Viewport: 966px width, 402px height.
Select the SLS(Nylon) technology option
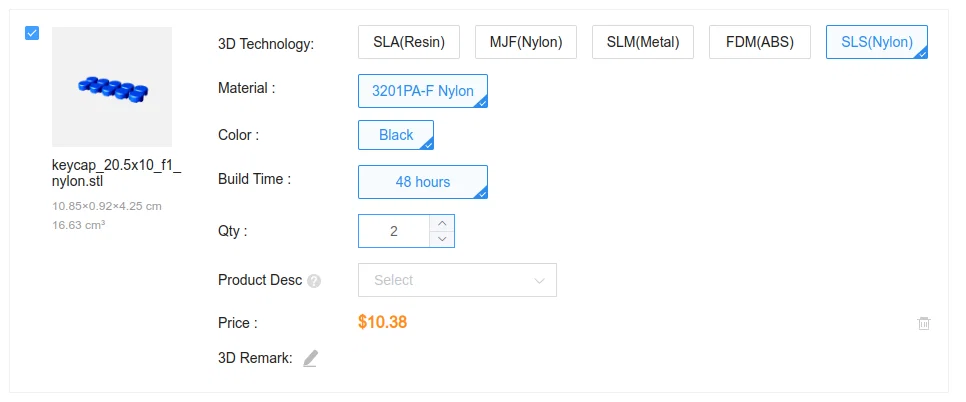click(876, 42)
